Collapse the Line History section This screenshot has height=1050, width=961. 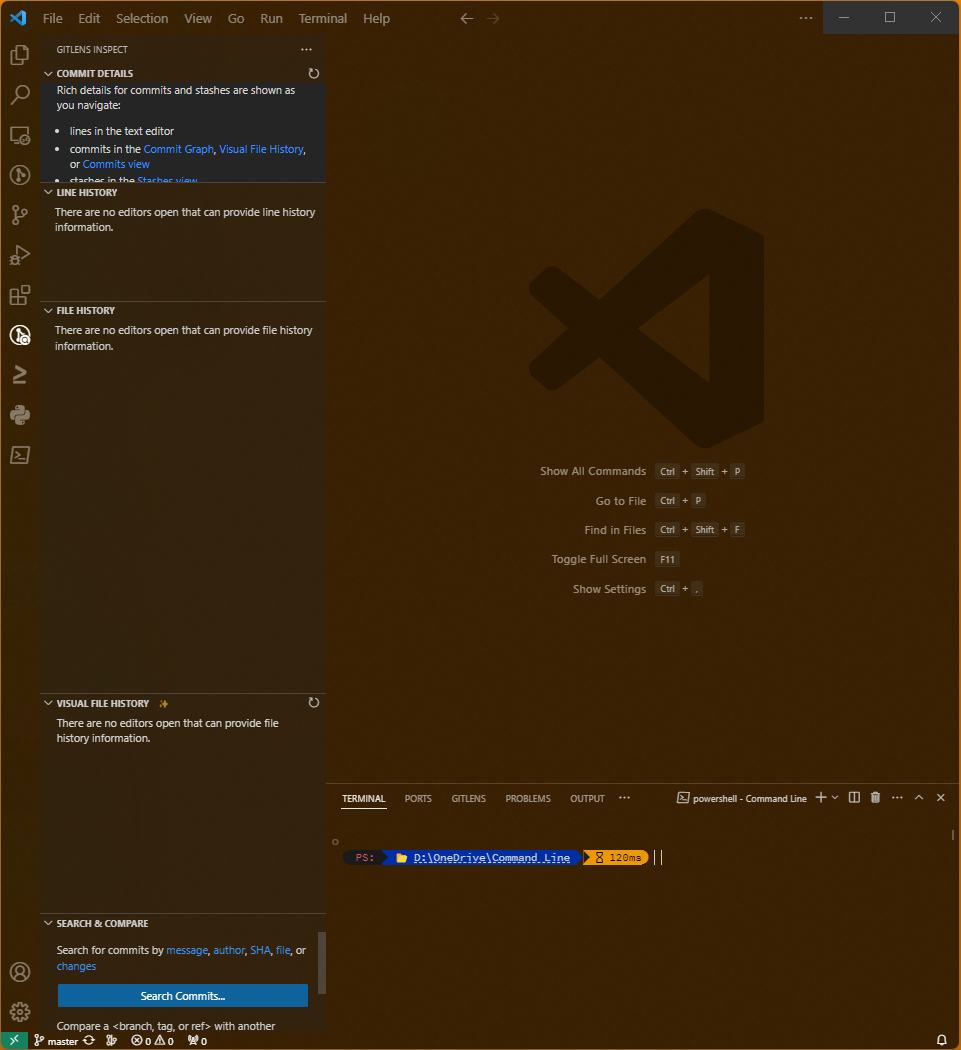pos(47,192)
